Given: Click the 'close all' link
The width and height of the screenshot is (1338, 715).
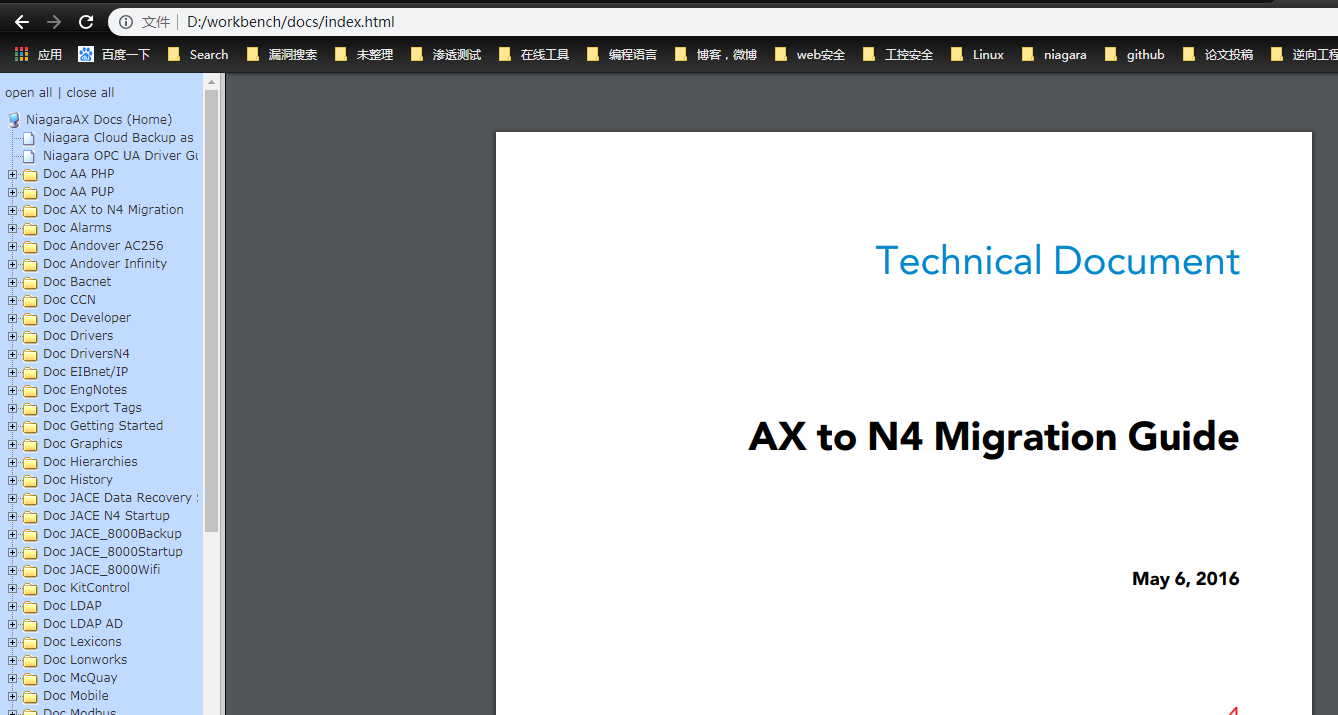Looking at the screenshot, I should [x=90, y=93].
